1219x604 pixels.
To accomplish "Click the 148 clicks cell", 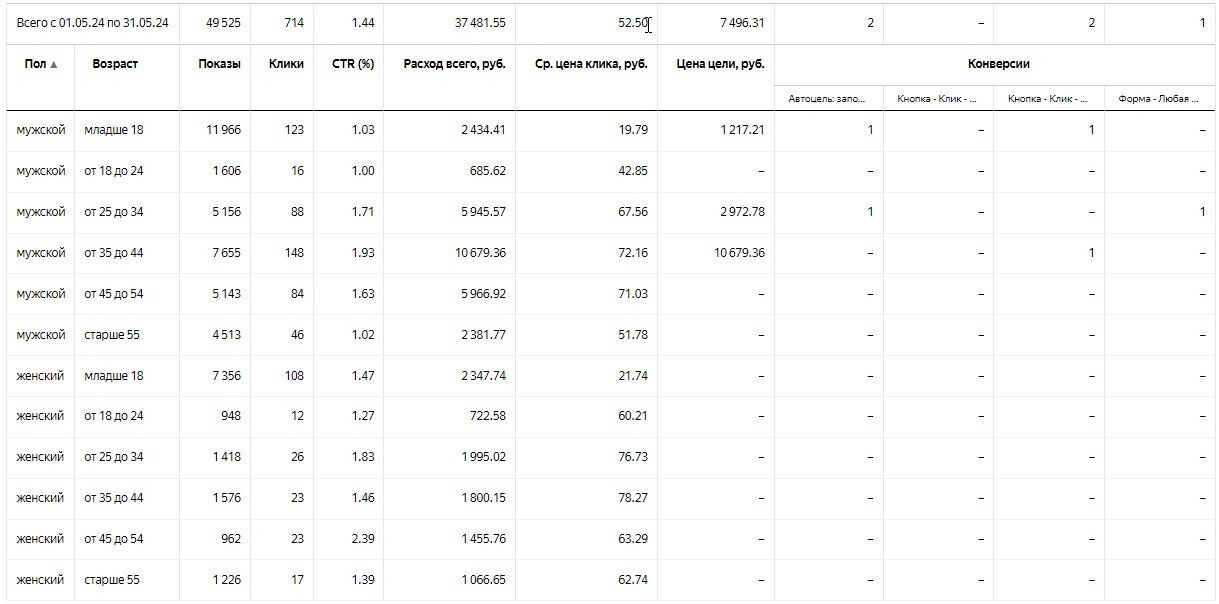I will point(292,253).
